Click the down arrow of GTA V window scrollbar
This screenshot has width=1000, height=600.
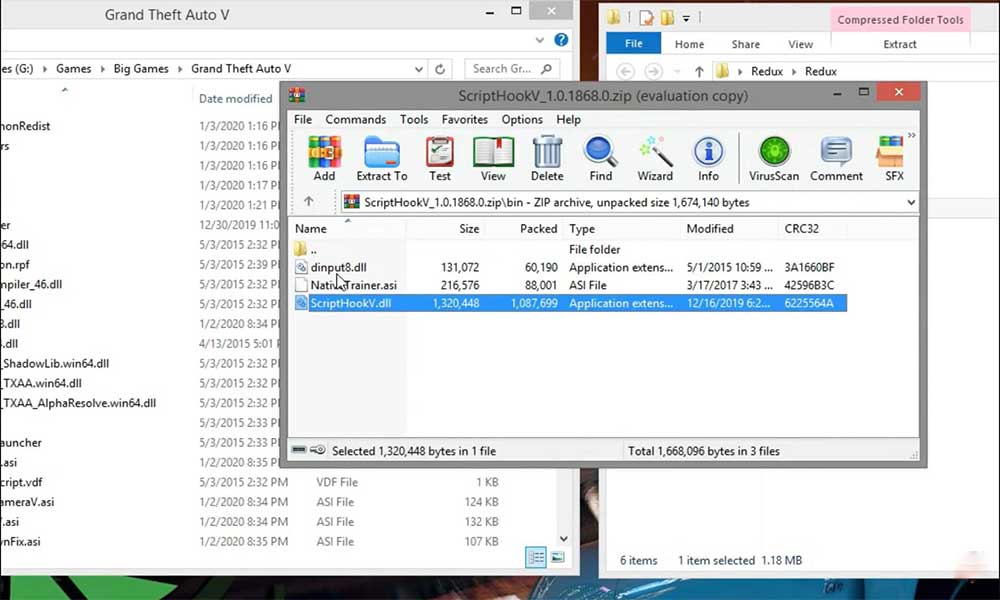(563, 539)
